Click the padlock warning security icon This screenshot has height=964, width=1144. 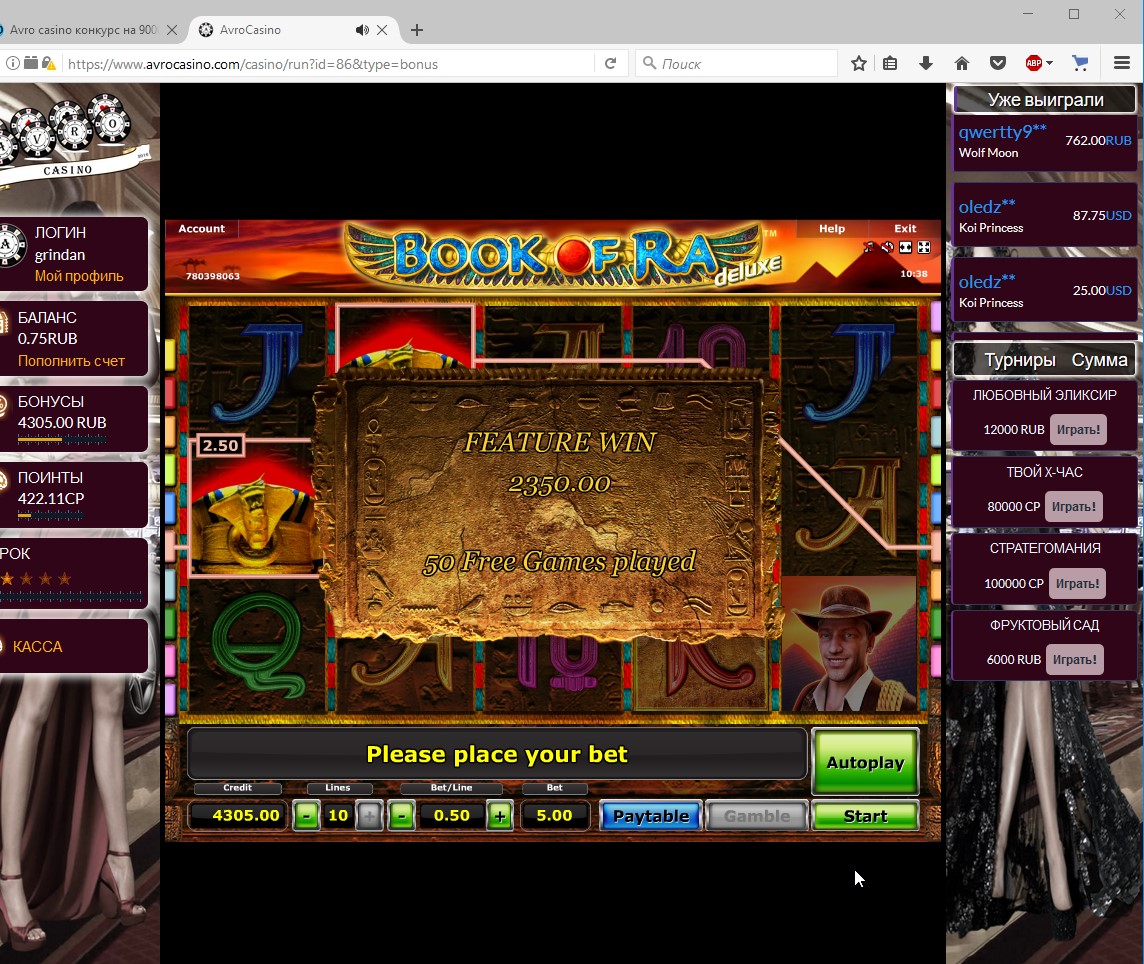tap(49, 63)
